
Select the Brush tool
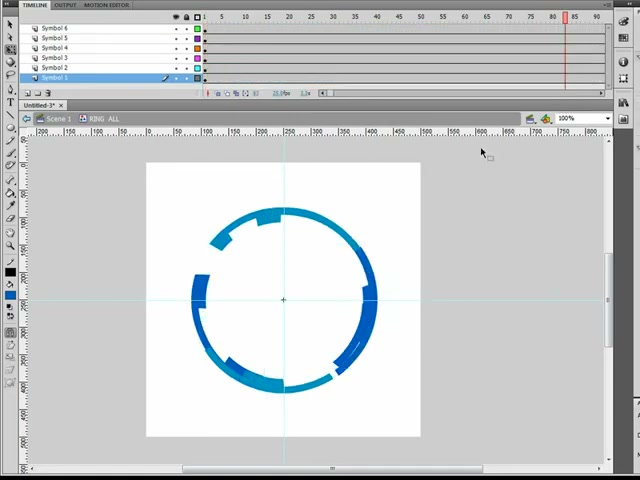pos(10,153)
